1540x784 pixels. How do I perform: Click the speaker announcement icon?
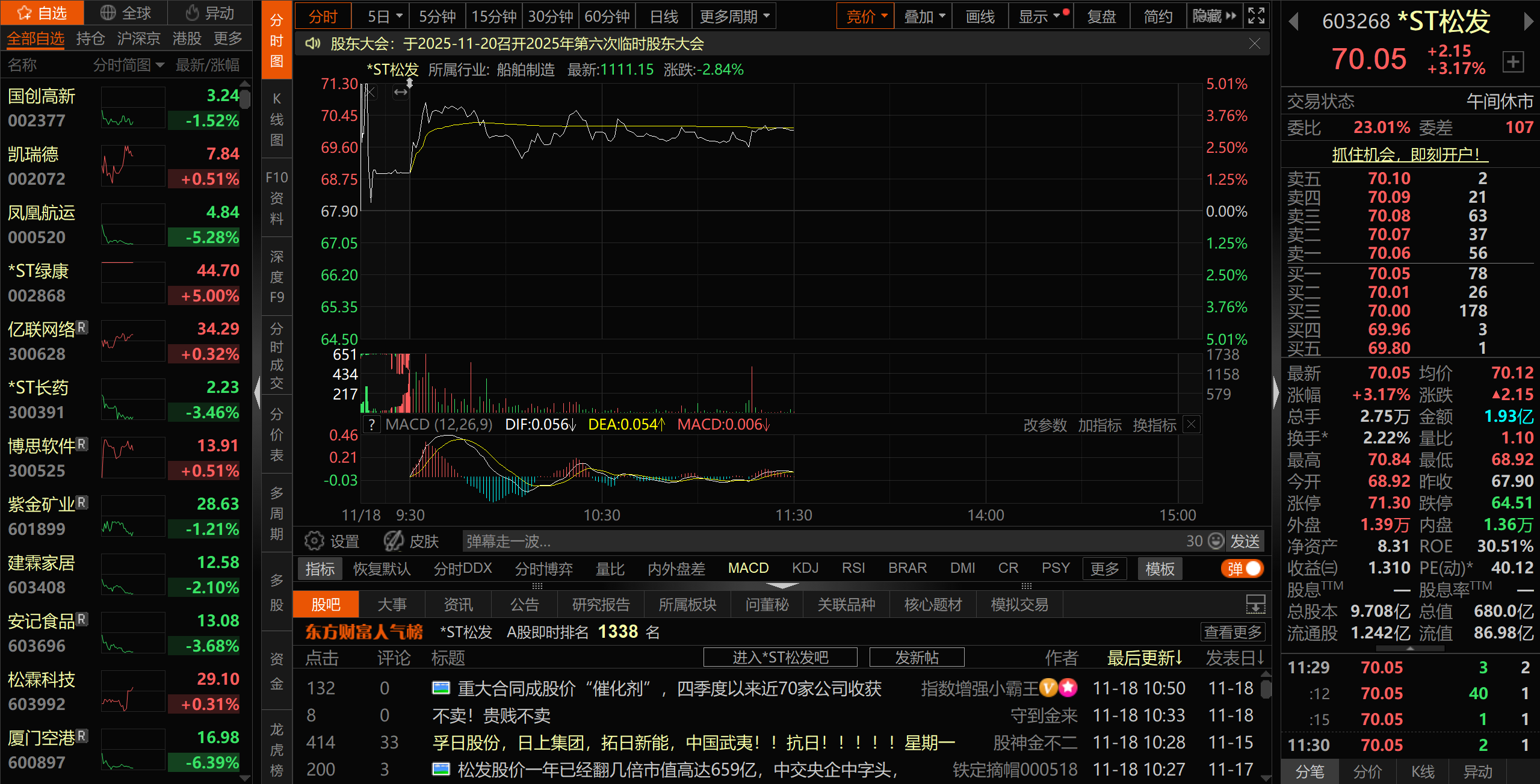(312, 44)
